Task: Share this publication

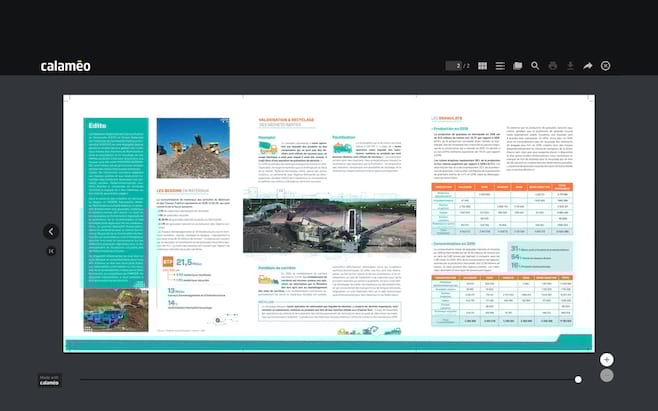Action: coord(588,65)
